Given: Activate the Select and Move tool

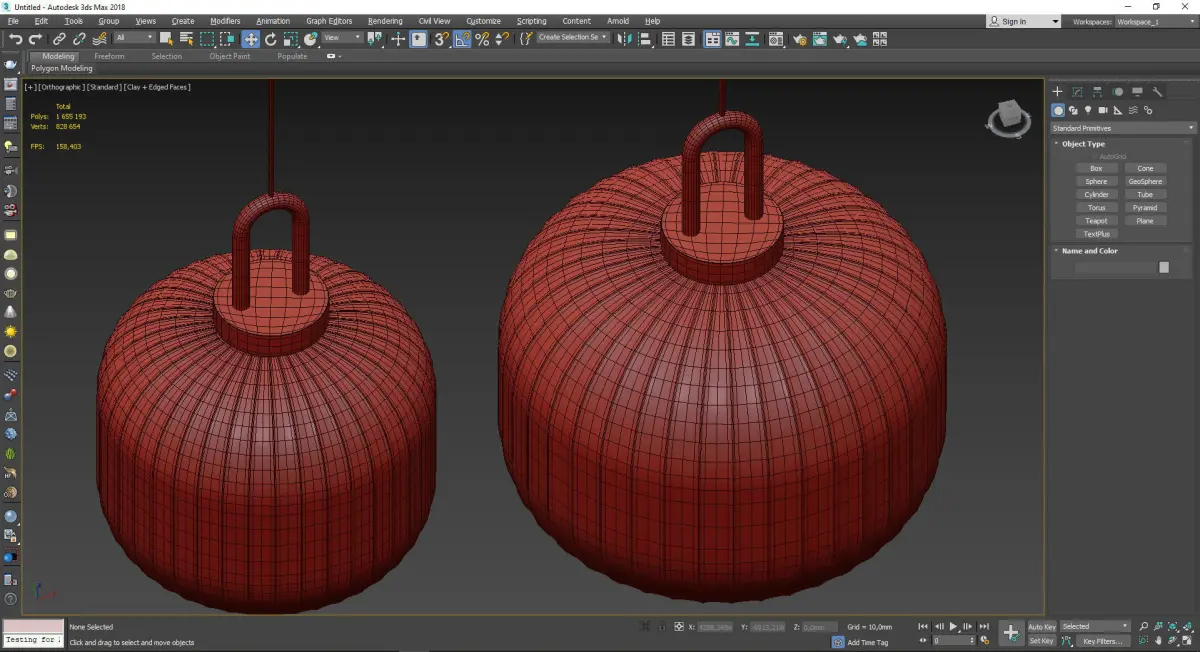Looking at the screenshot, I should [250, 39].
